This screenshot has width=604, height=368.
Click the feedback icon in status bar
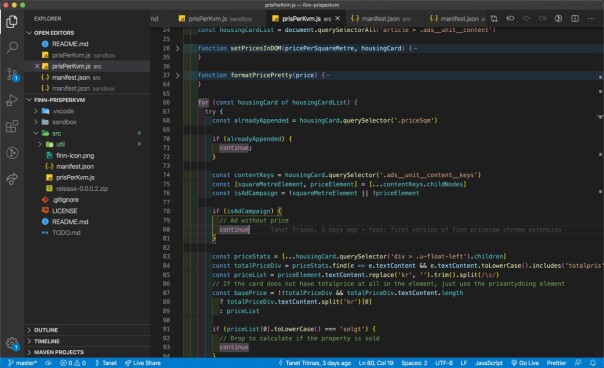(x=578, y=363)
